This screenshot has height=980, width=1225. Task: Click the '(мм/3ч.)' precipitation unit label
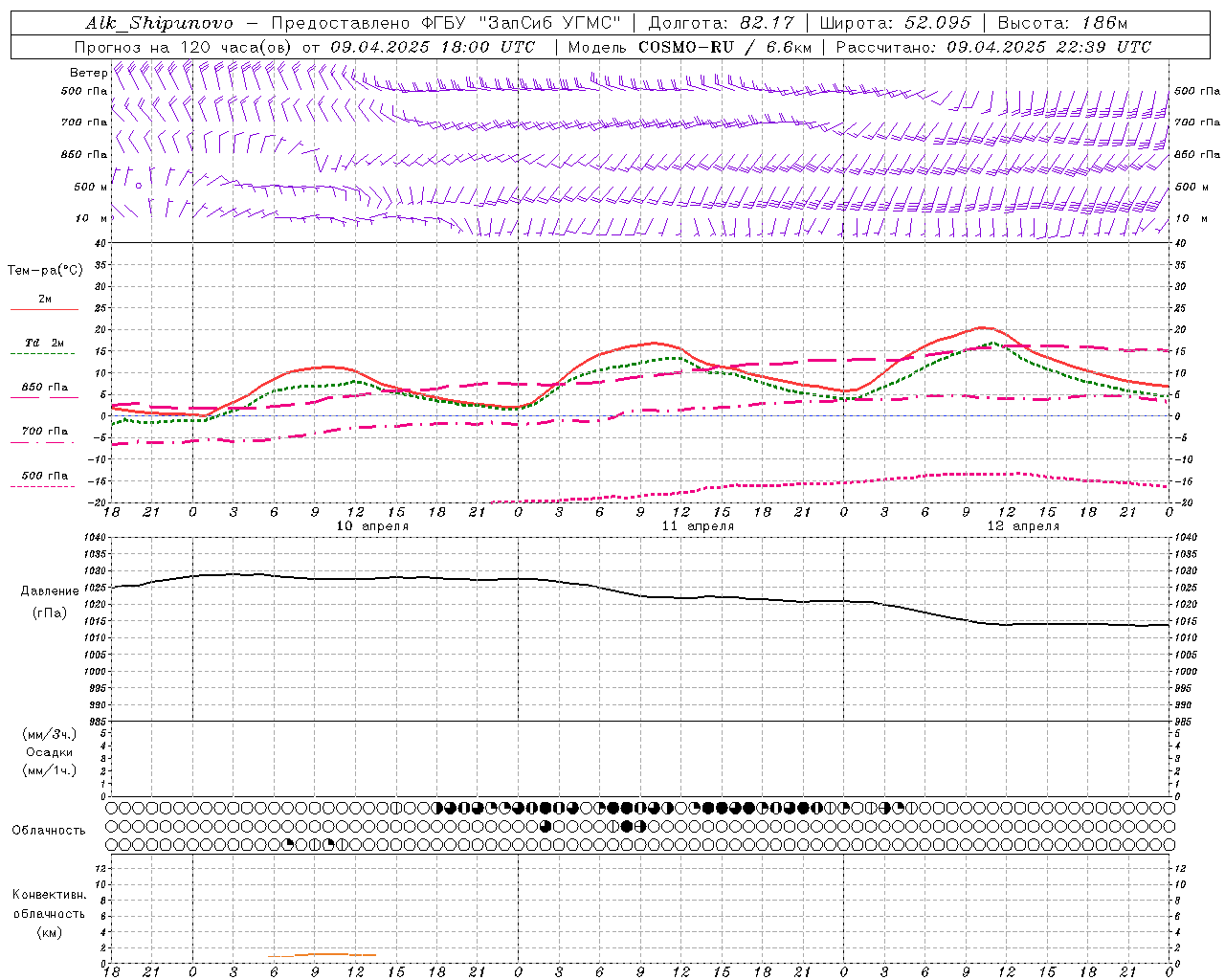[50, 734]
